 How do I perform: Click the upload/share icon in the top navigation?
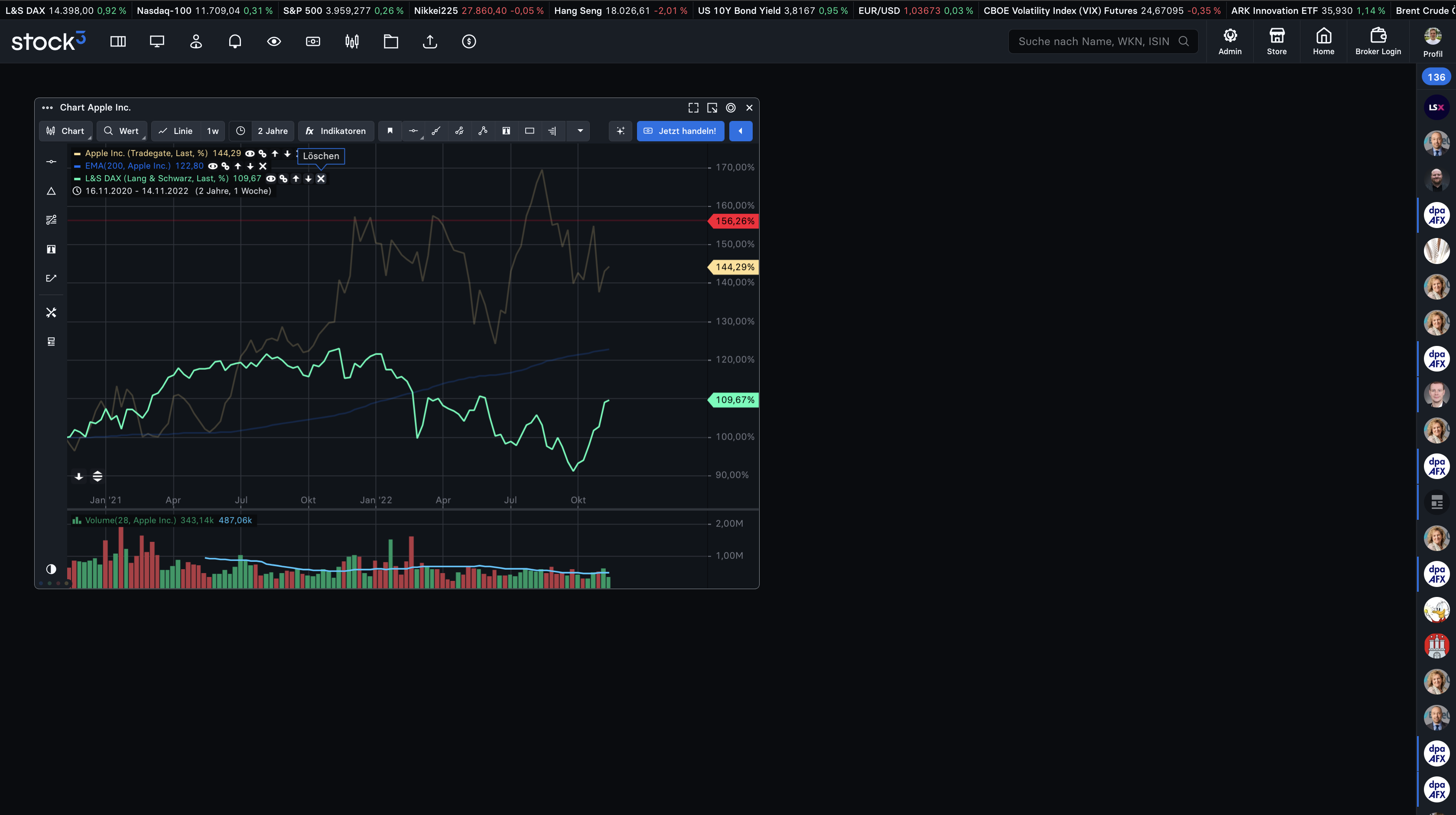tap(429, 41)
